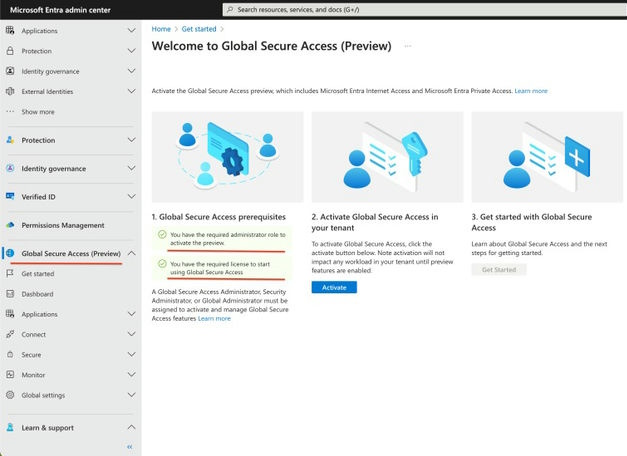The image size is (627, 456).
Task: Click the Get Started button
Action: (x=499, y=270)
